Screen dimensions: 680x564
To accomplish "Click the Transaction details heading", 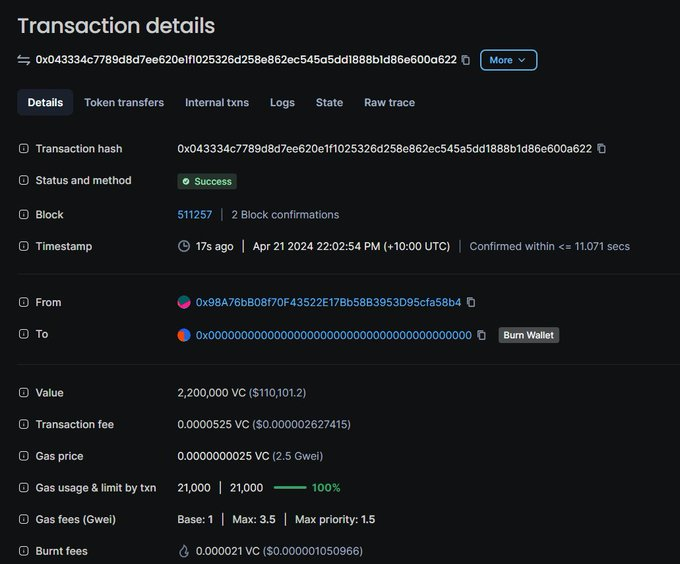I will point(116,26).
